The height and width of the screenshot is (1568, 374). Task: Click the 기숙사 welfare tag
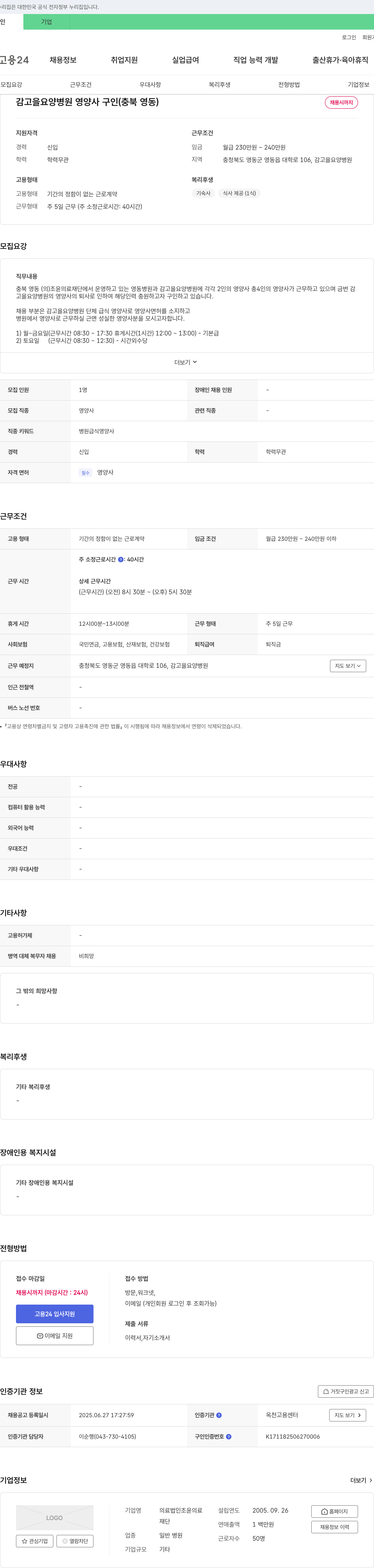[x=203, y=193]
